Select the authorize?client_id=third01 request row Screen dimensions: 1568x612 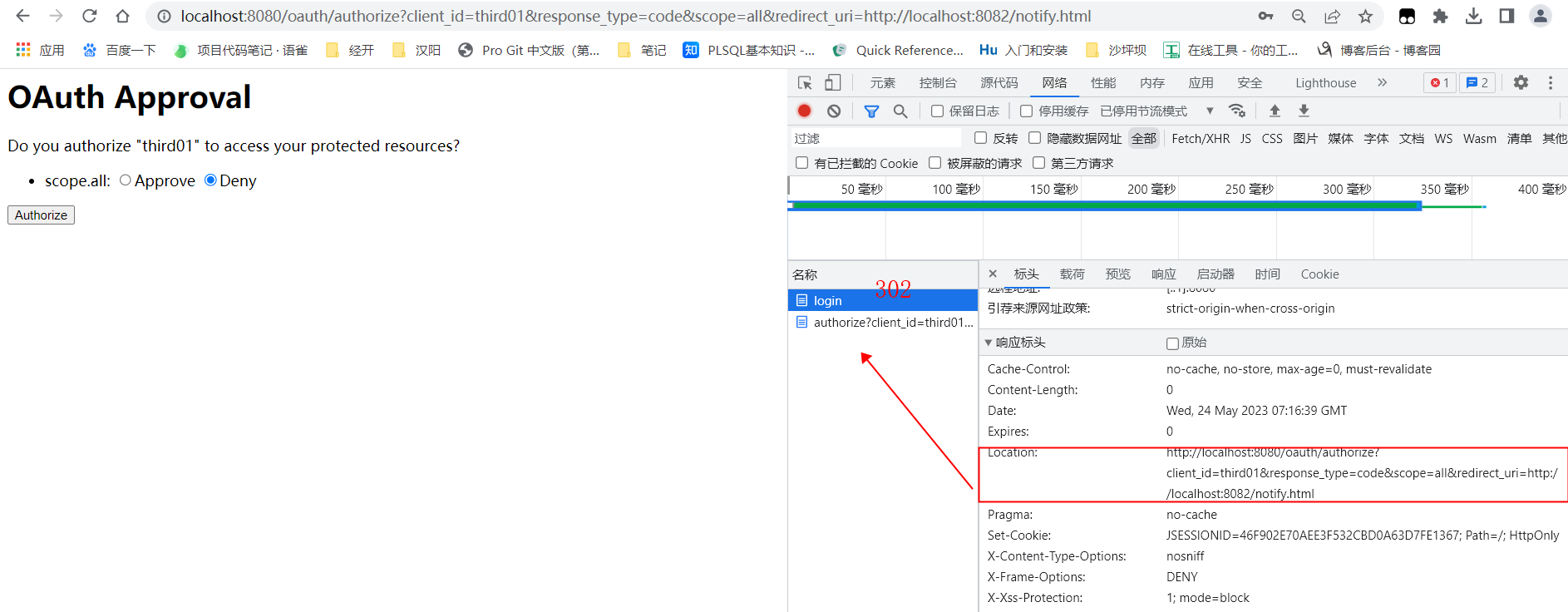[x=883, y=322]
